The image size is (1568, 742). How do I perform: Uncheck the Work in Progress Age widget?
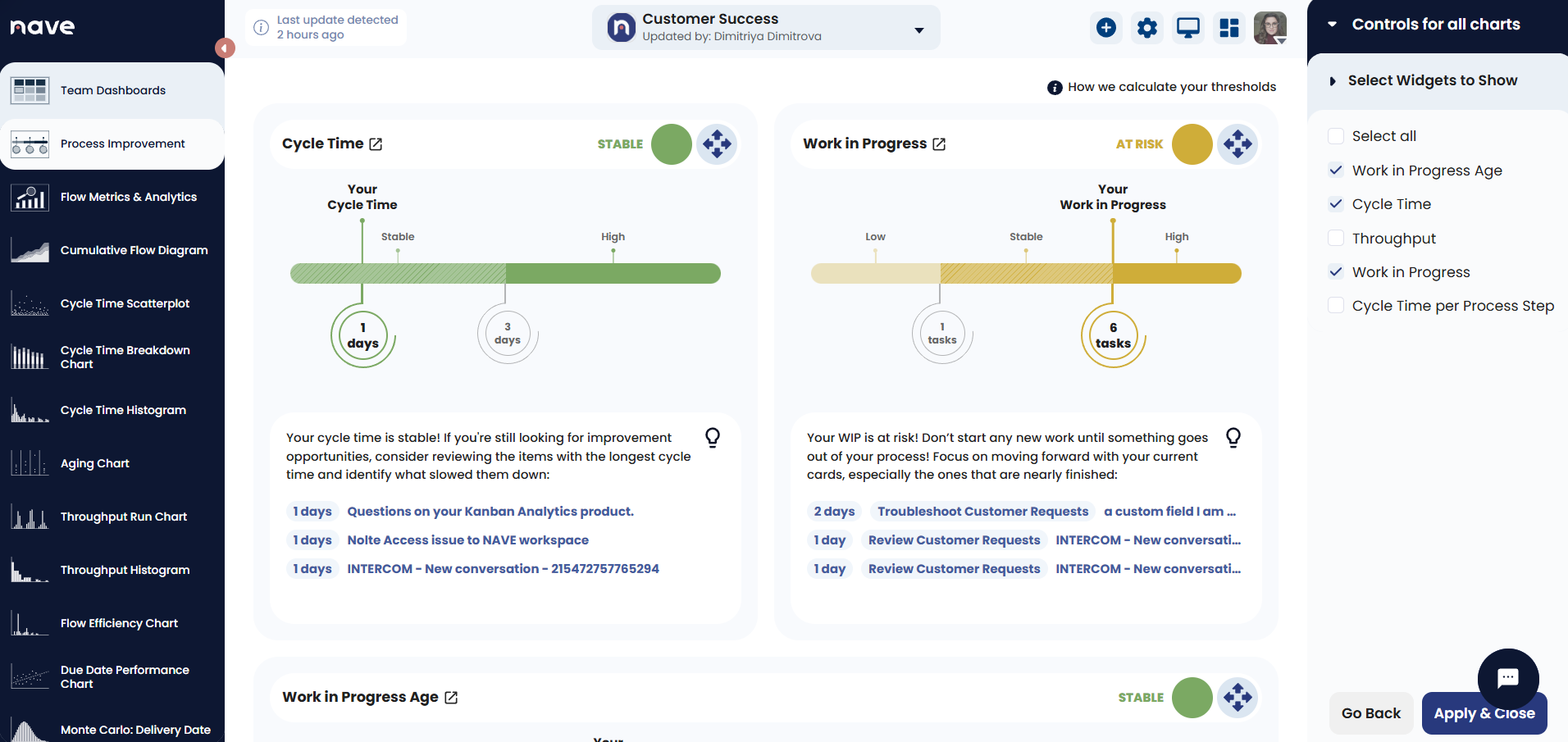coord(1336,170)
